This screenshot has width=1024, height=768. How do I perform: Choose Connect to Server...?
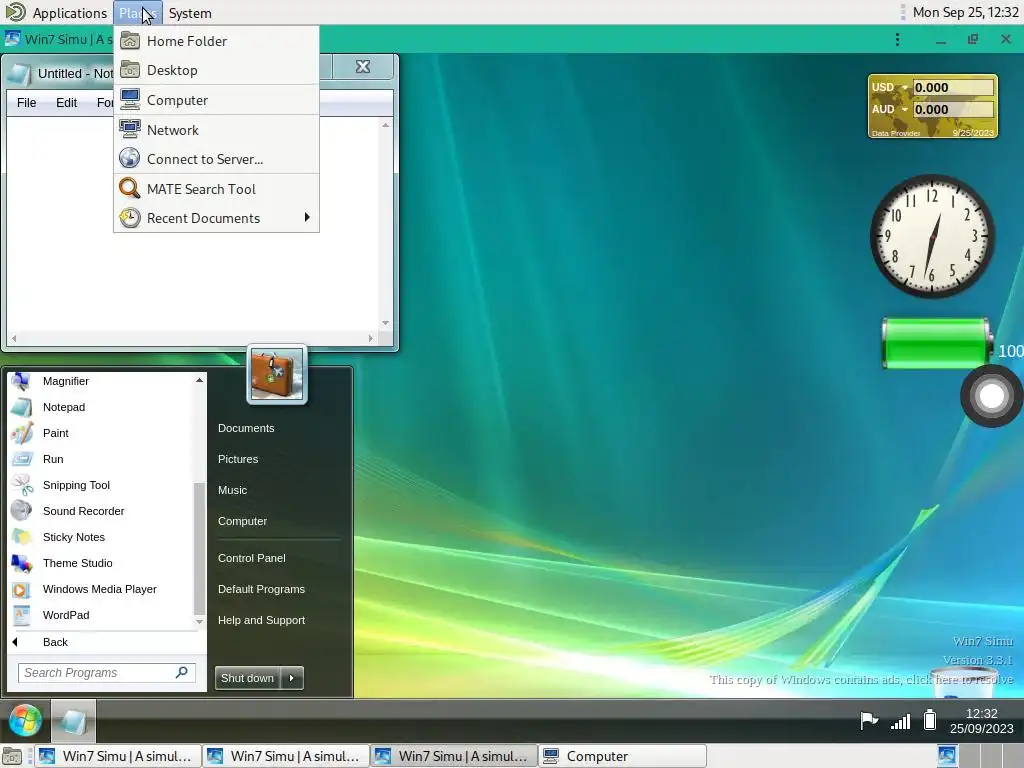(x=216, y=159)
